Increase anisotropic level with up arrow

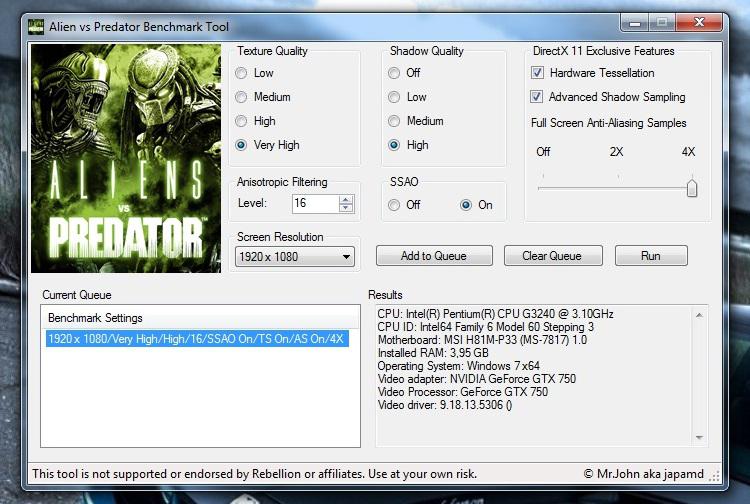tap(346, 199)
